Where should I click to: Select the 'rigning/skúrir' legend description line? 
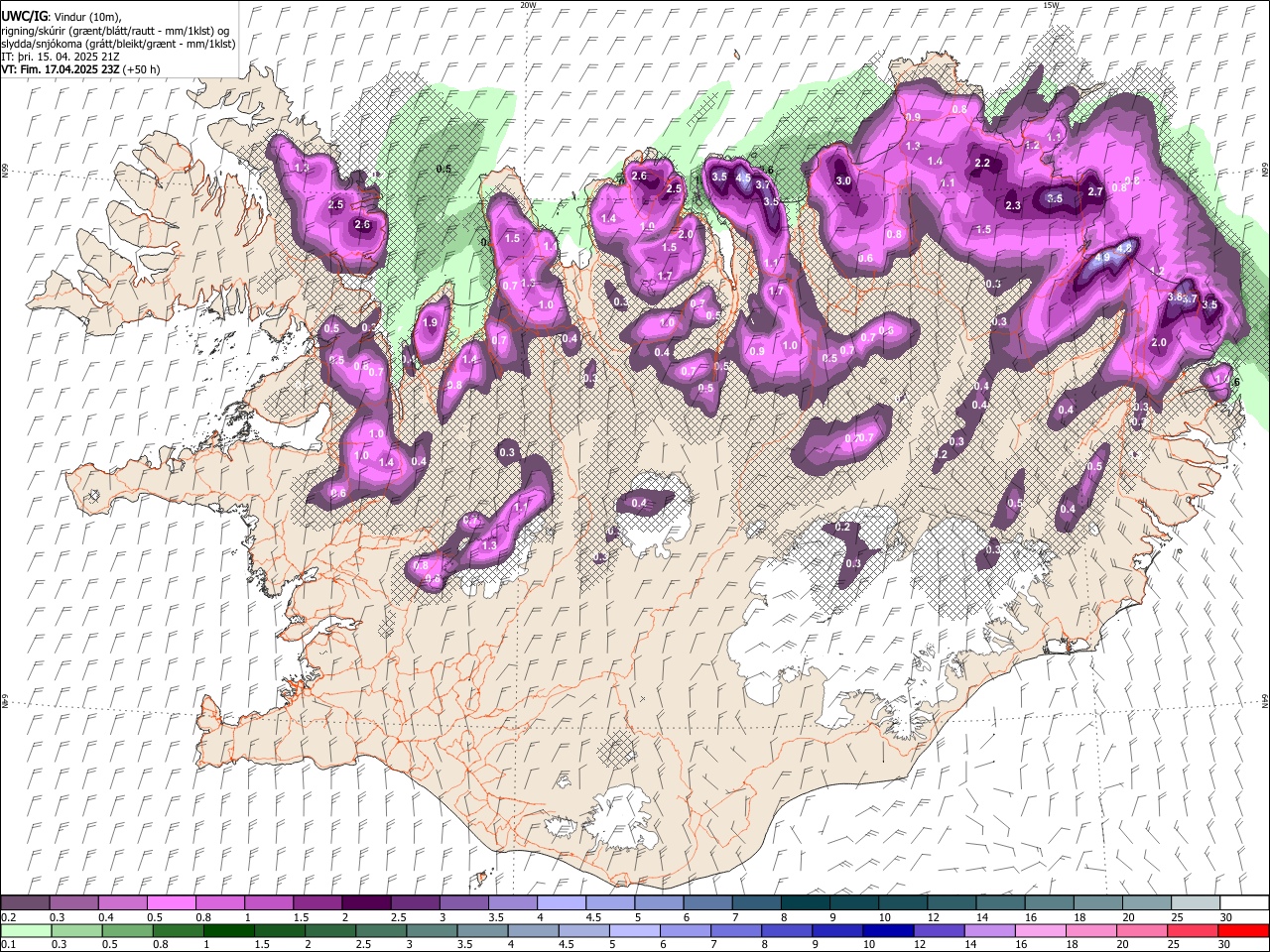coord(115,31)
